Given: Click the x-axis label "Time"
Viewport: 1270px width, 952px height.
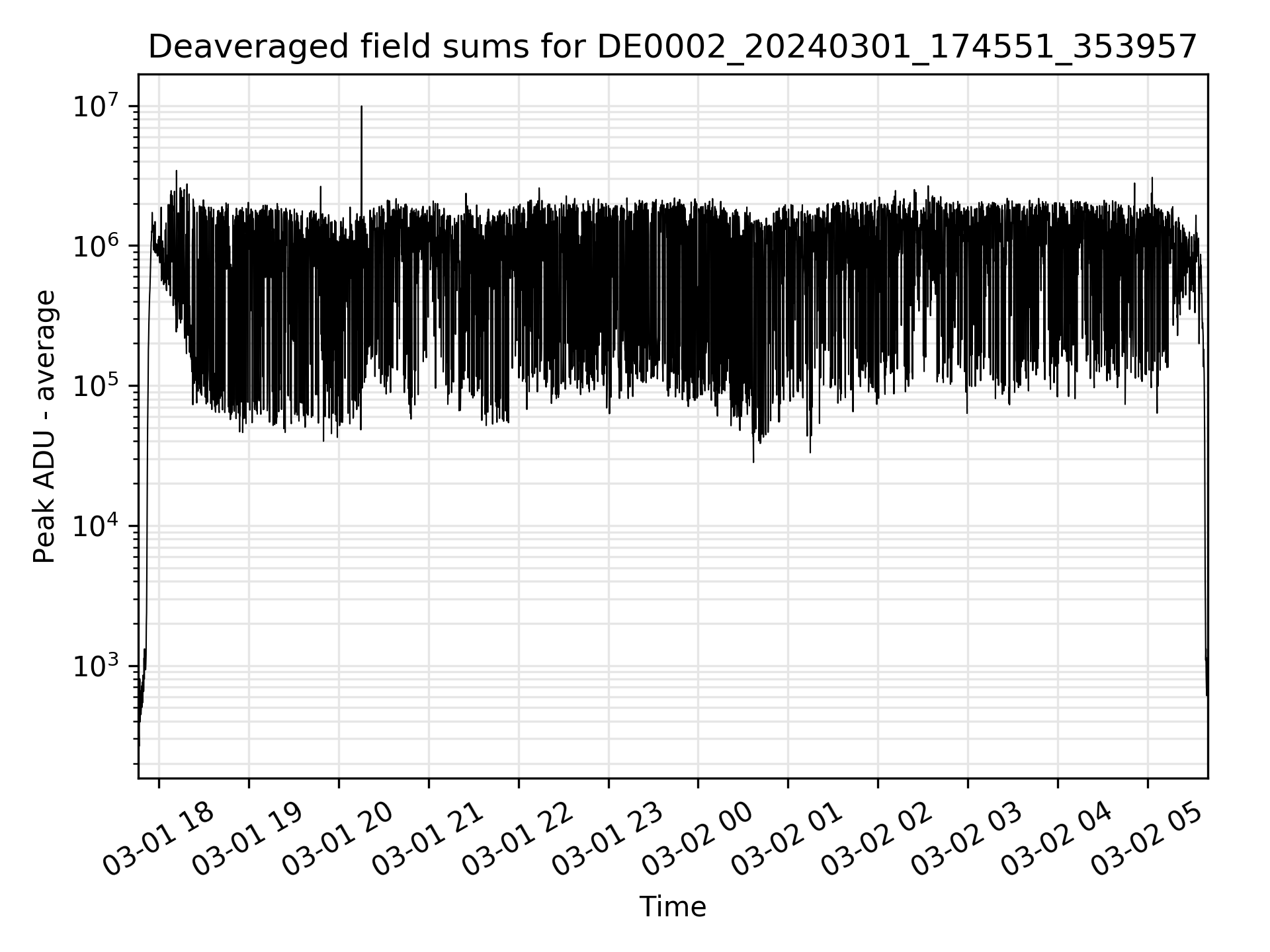Looking at the screenshot, I should click(673, 906).
